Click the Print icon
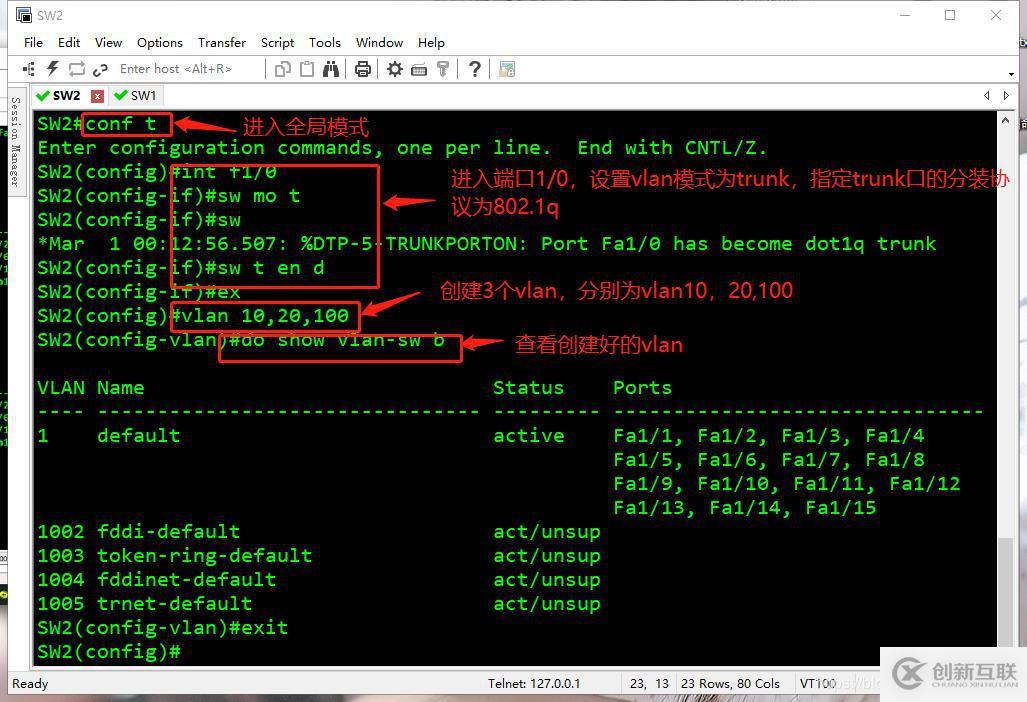This screenshot has width=1027, height=702. [x=363, y=69]
